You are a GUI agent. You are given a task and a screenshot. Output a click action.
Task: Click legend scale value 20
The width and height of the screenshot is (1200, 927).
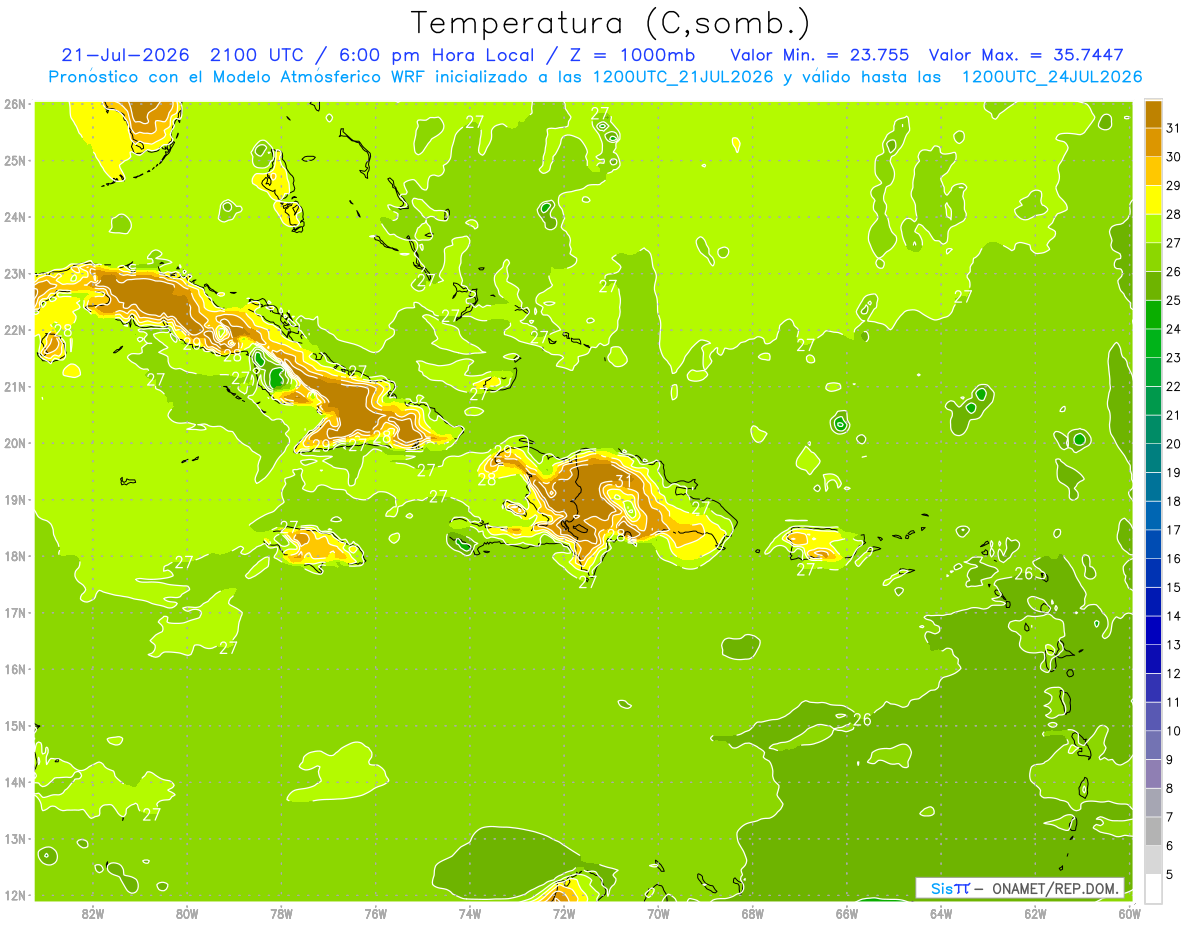pyautogui.click(x=1174, y=443)
